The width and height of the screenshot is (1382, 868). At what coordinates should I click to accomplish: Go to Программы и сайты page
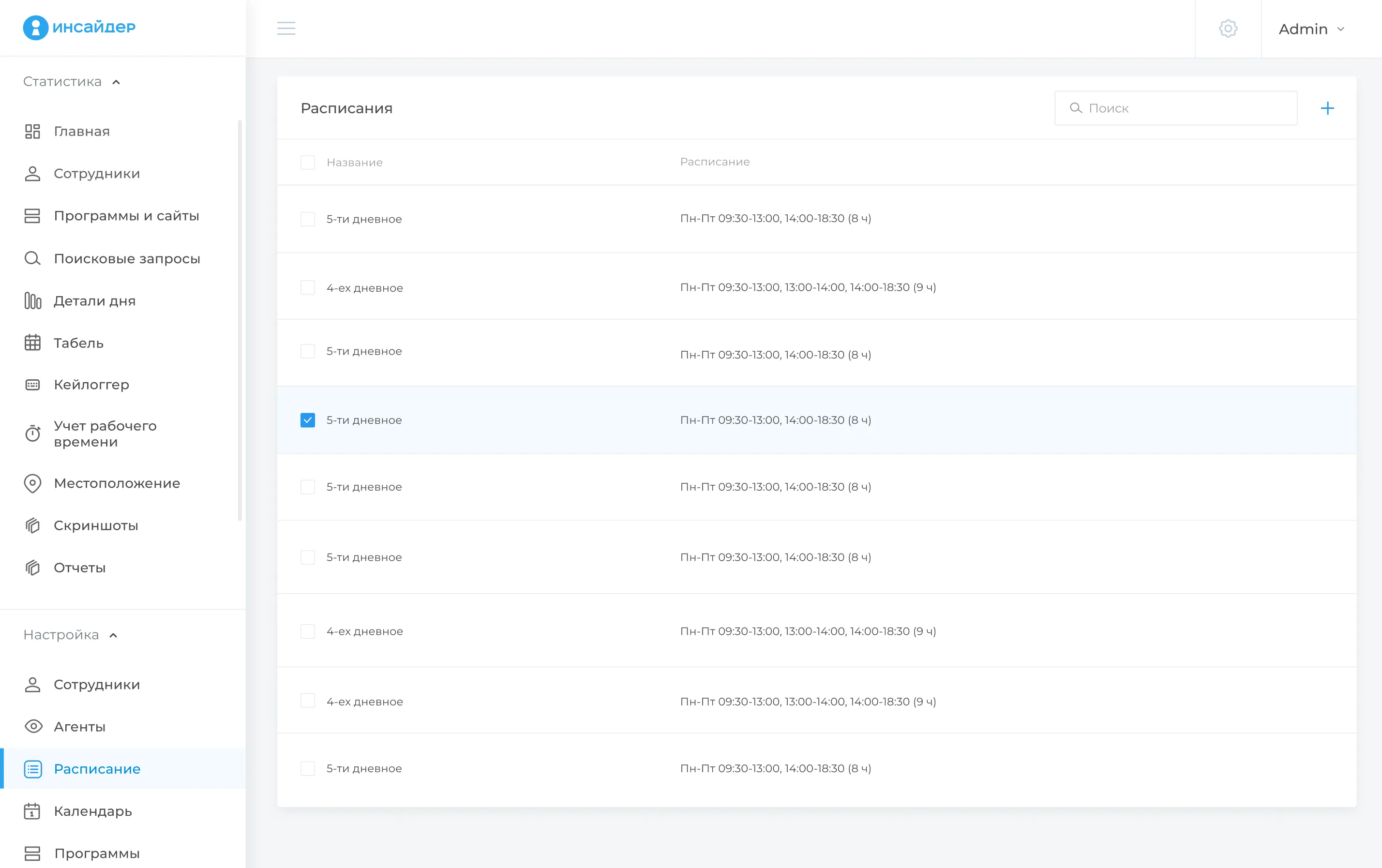(126, 216)
